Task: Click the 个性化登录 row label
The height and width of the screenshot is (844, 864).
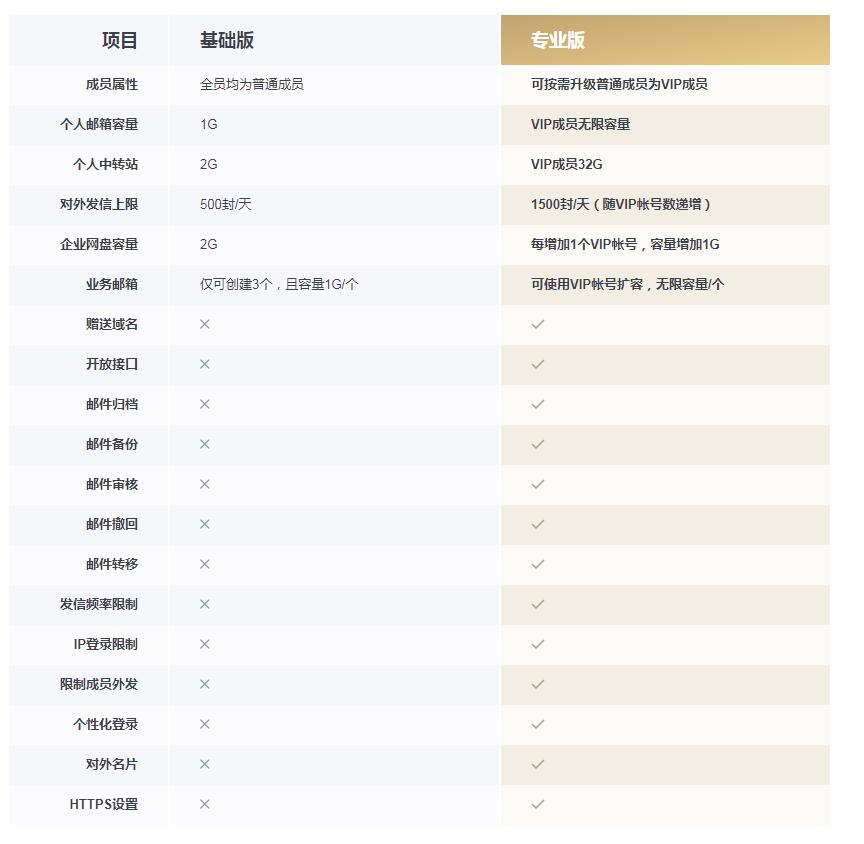Action: tap(105, 724)
